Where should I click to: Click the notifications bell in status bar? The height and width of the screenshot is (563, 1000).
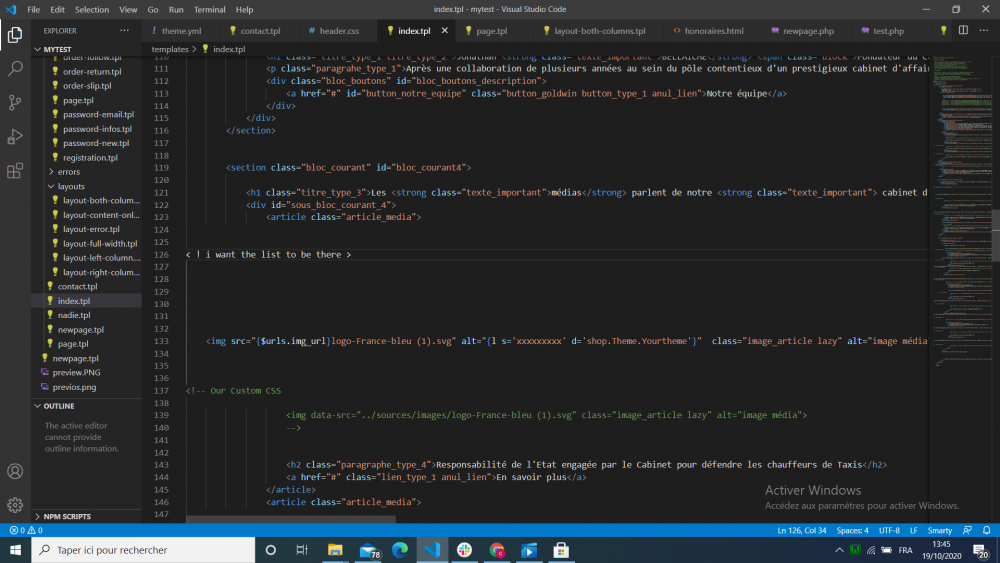[986, 530]
